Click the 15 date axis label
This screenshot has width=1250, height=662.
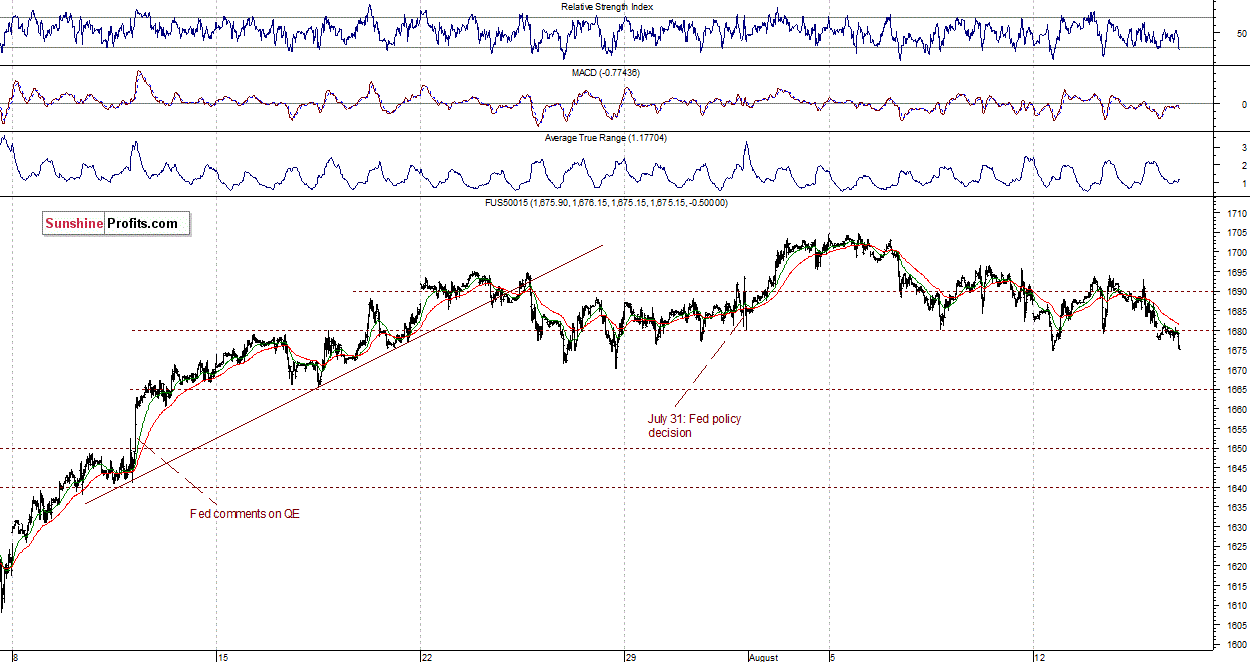coord(223,657)
